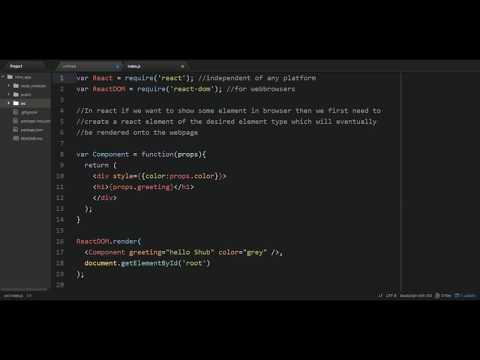
Task: Expand the first subfolder in the tree
Action: tap(9, 86)
